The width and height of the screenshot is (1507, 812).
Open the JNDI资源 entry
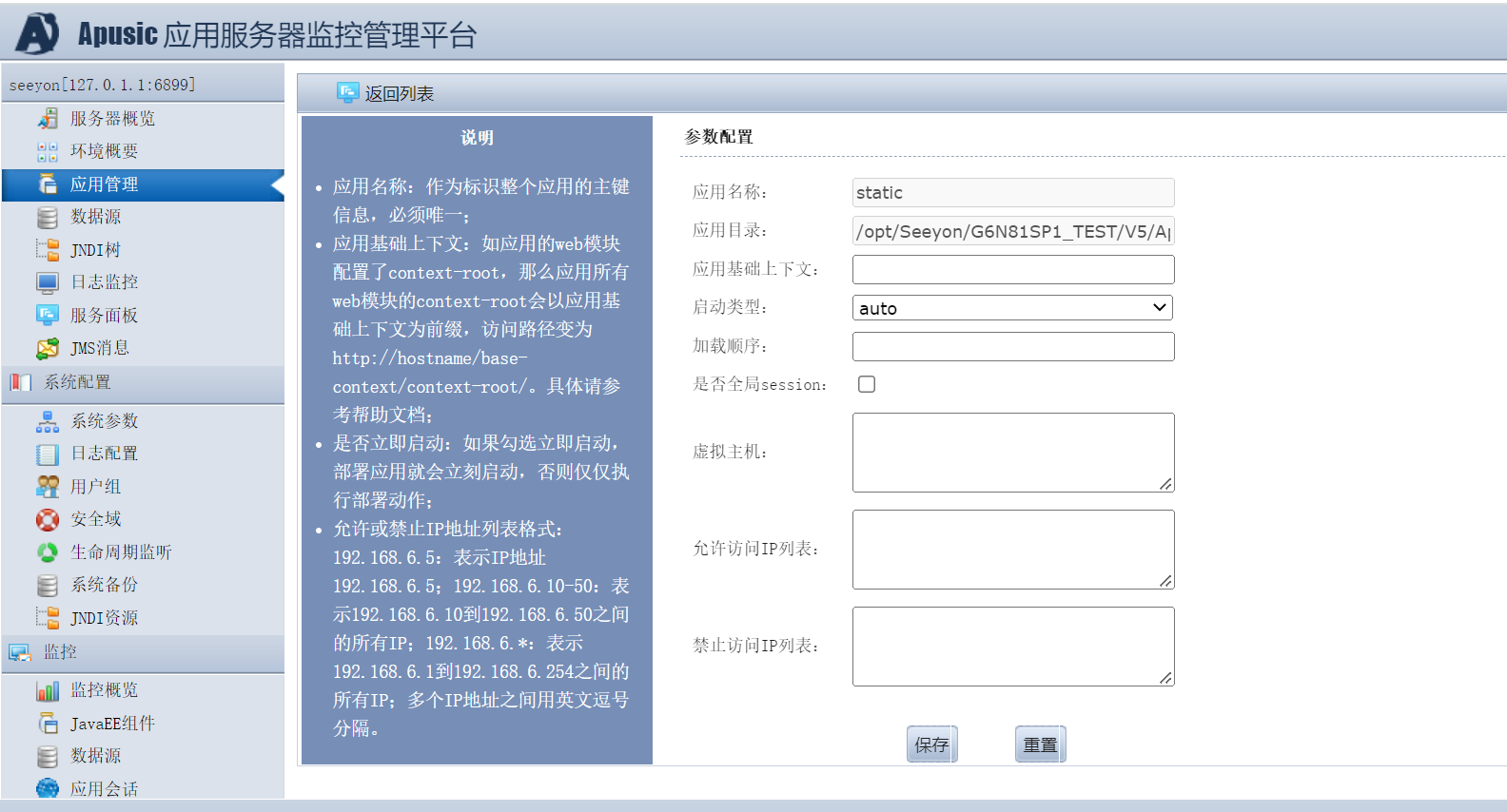tap(105, 618)
